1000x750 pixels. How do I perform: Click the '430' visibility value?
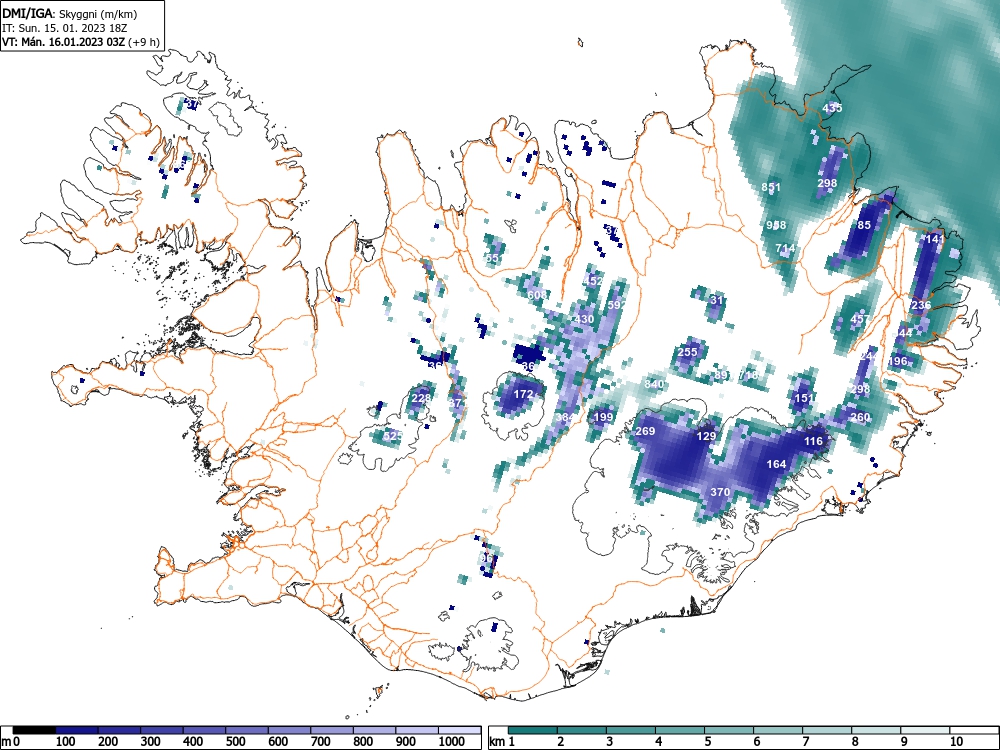[x=584, y=319]
